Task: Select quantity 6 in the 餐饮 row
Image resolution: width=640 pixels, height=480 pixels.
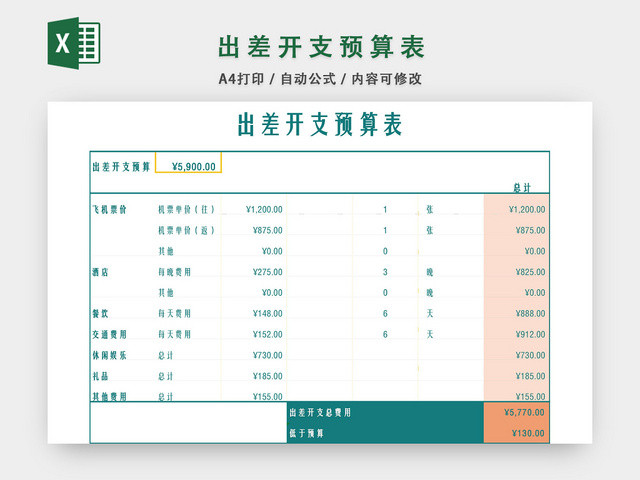Action: click(x=385, y=314)
